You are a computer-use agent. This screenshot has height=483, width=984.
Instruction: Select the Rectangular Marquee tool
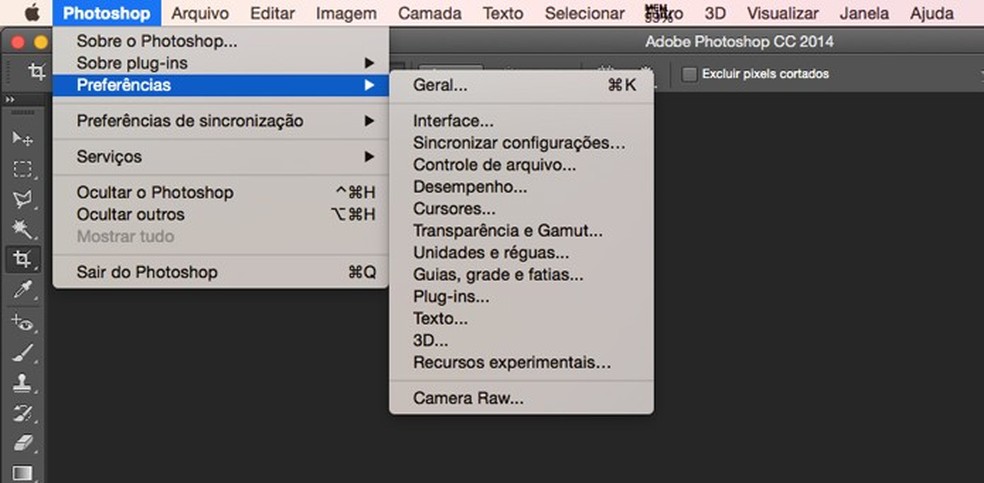pyautogui.click(x=22, y=168)
